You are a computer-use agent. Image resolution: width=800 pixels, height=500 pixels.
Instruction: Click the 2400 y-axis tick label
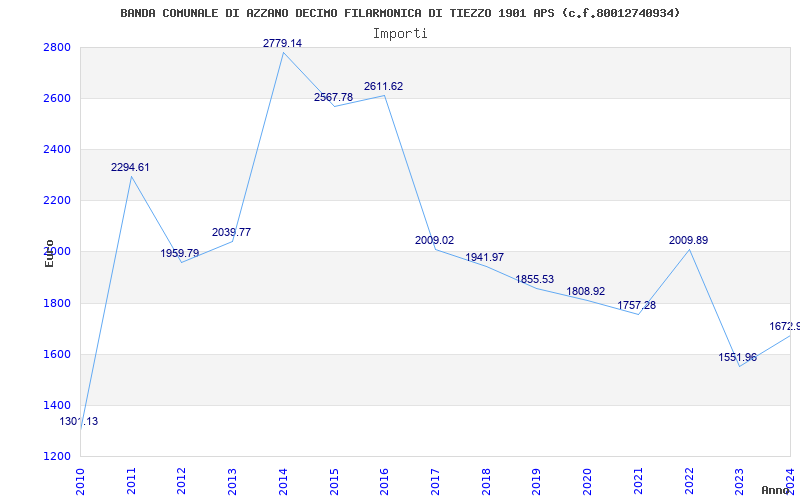point(58,149)
